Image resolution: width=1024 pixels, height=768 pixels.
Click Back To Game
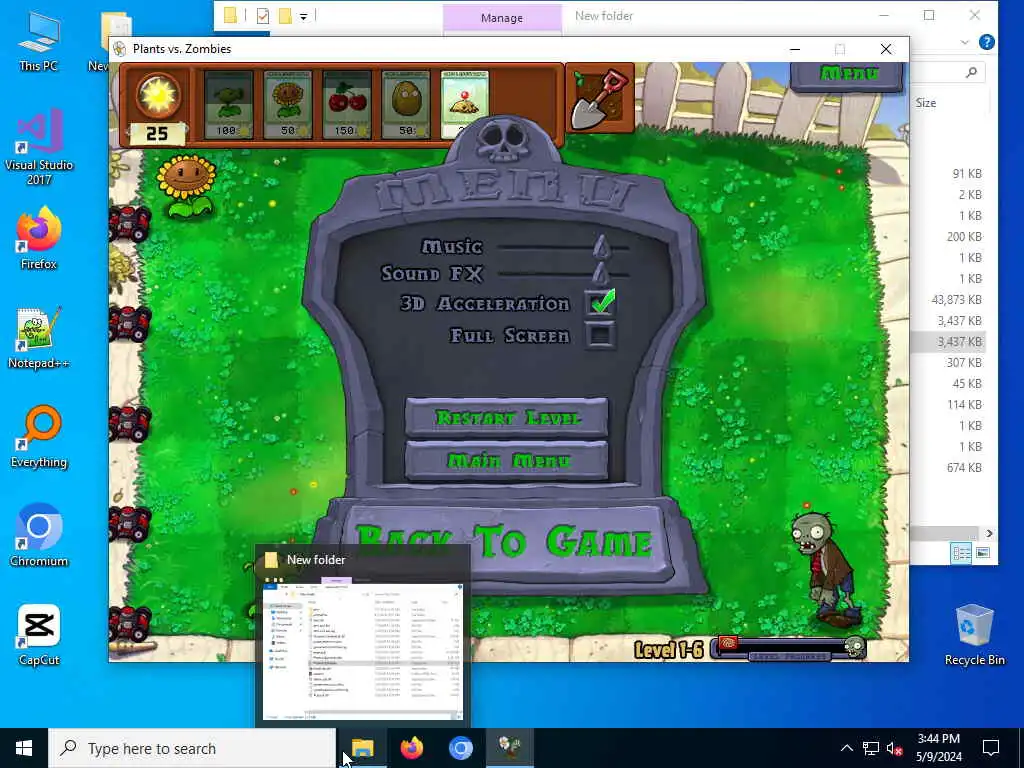[x=505, y=543]
